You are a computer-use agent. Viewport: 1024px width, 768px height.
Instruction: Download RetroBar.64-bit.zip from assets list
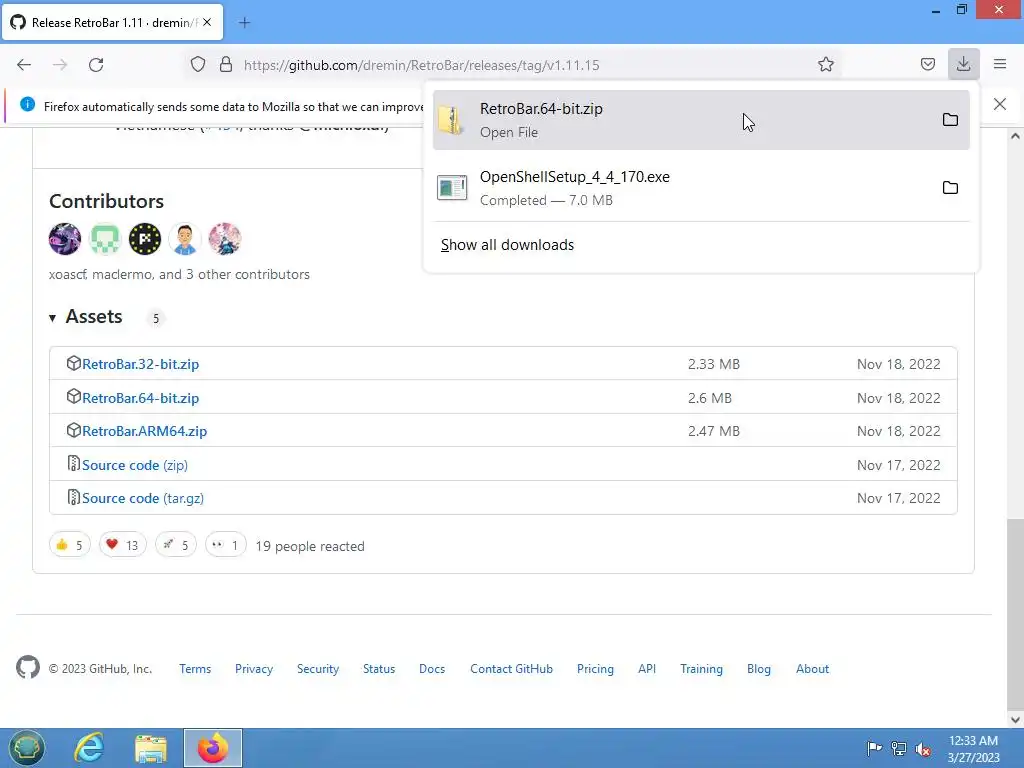140,398
